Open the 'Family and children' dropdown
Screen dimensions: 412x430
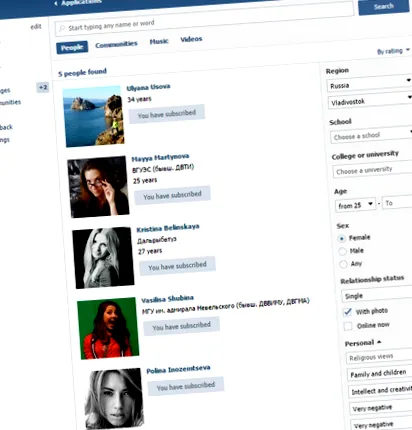tap(380, 373)
